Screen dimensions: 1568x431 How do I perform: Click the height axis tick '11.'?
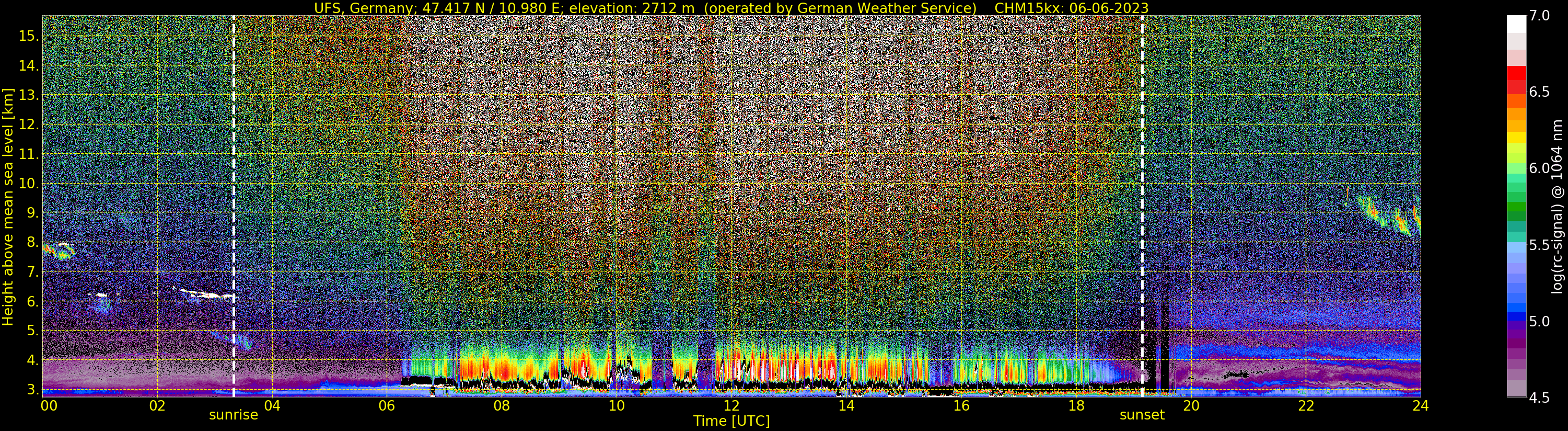[x=29, y=155]
